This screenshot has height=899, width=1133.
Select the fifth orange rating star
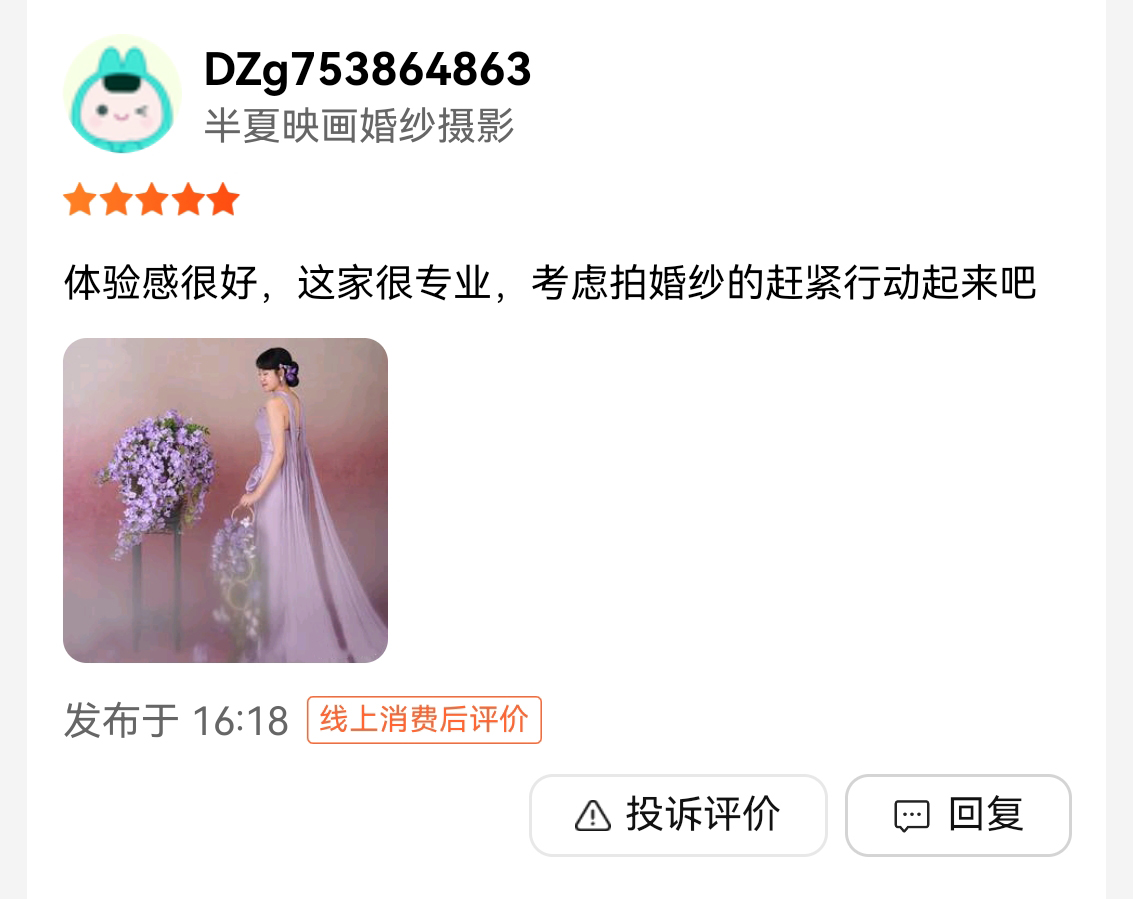pos(223,199)
